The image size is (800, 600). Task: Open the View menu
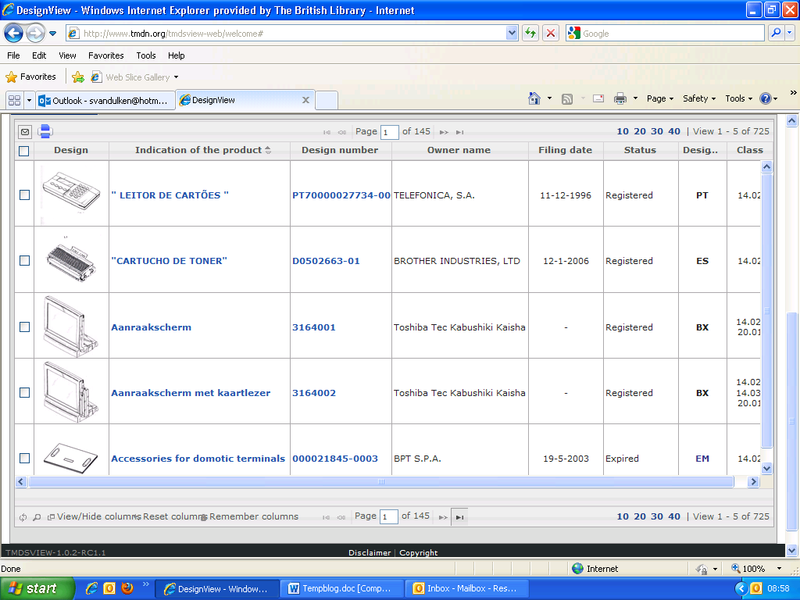click(67, 56)
